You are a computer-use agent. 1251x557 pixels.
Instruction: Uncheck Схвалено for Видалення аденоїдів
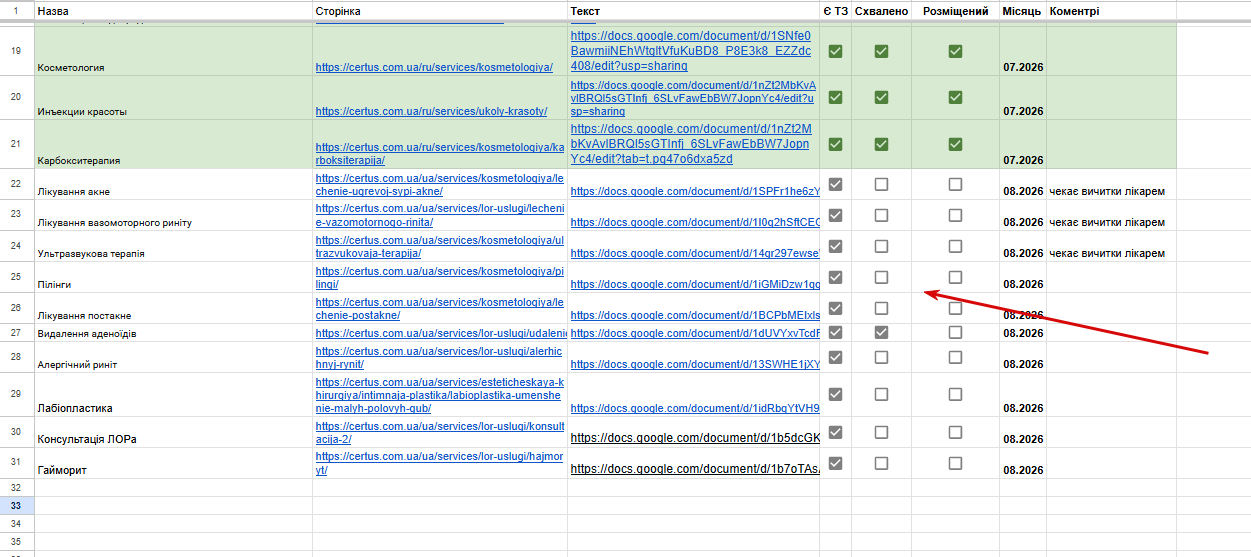coord(881,332)
